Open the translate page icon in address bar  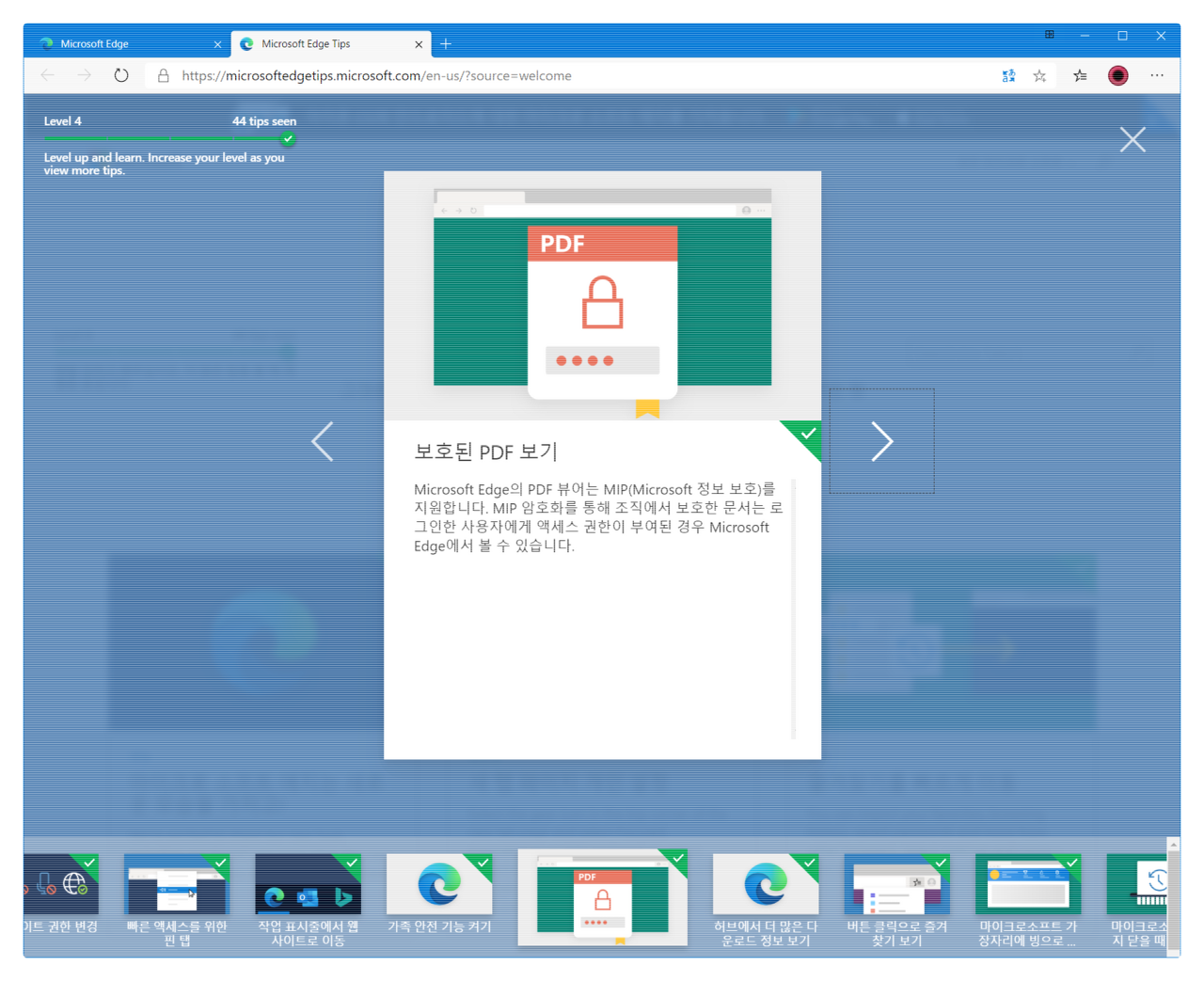pyautogui.click(x=1008, y=76)
